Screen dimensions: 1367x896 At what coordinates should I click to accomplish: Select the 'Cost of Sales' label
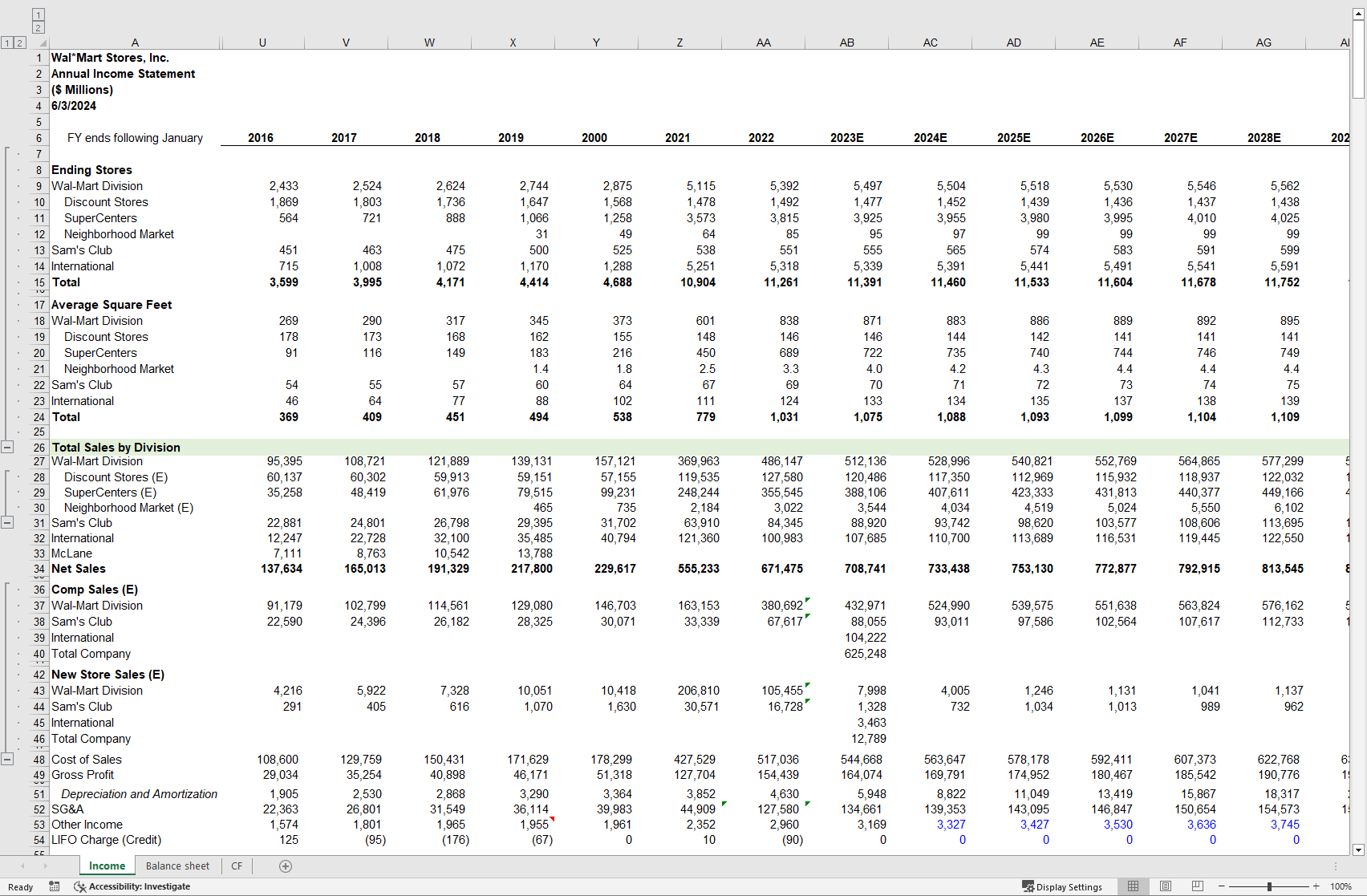click(x=87, y=760)
